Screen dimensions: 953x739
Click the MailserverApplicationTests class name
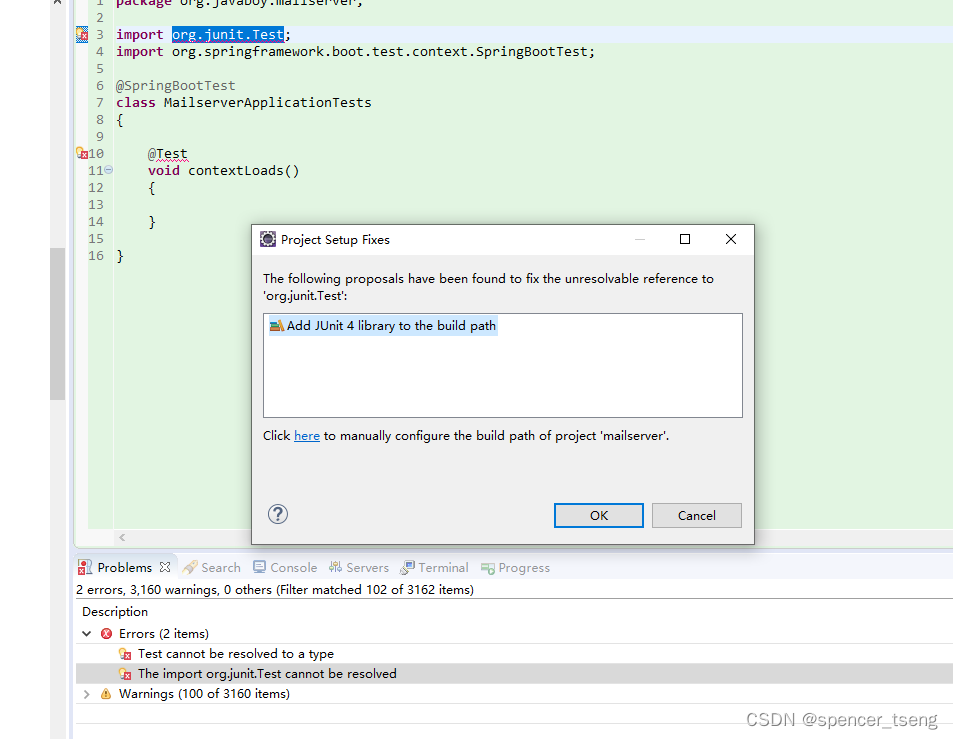(x=267, y=103)
